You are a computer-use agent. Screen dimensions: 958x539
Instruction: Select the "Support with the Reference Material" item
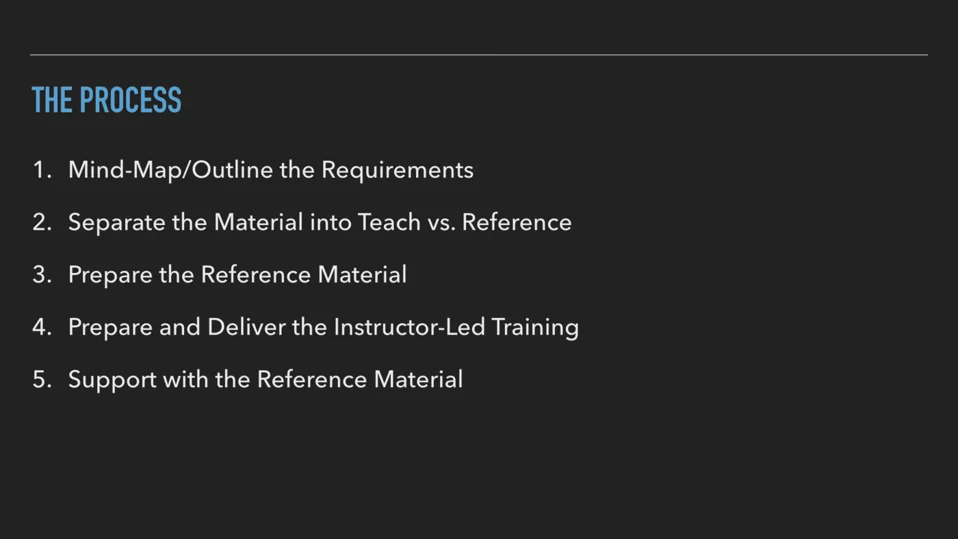[x=265, y=380]
